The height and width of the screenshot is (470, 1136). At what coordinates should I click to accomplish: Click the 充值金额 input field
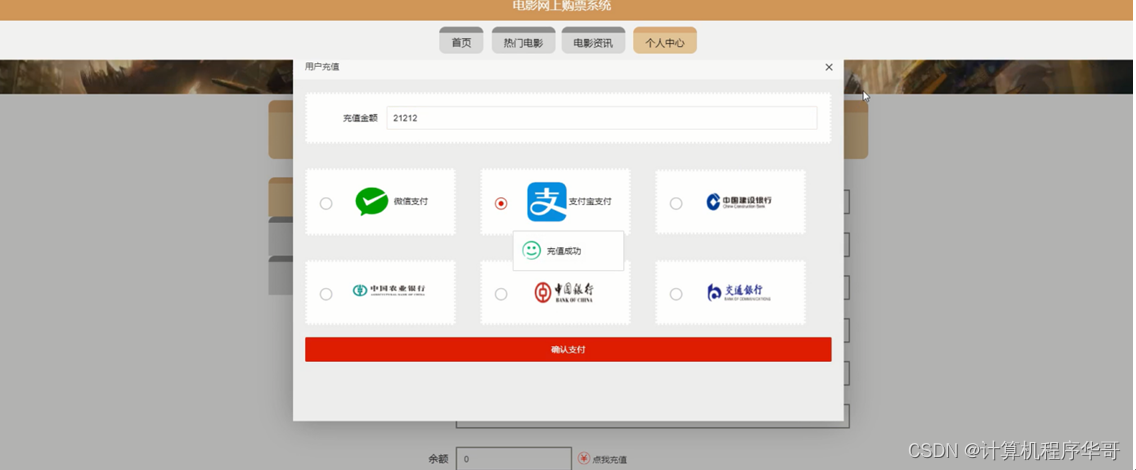[601, 118]
